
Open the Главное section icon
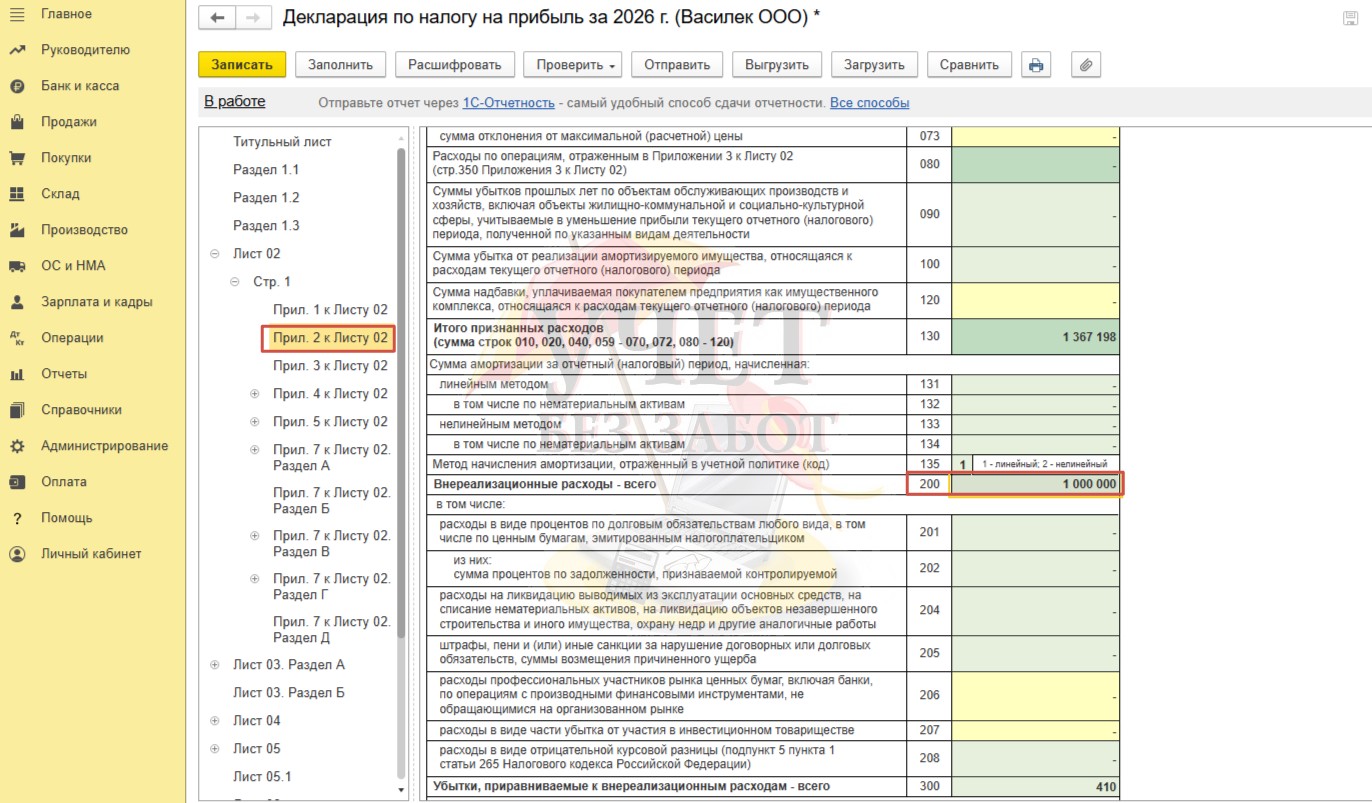pos(16,14)
